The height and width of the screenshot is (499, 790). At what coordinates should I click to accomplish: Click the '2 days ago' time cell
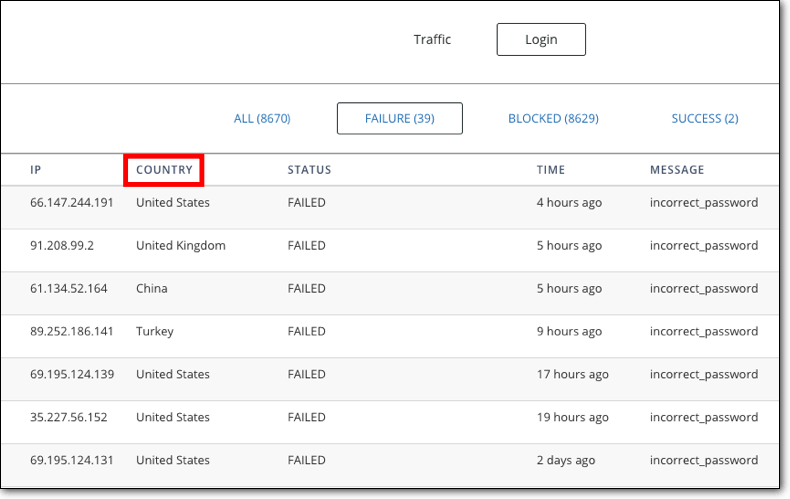pos(566,460)
